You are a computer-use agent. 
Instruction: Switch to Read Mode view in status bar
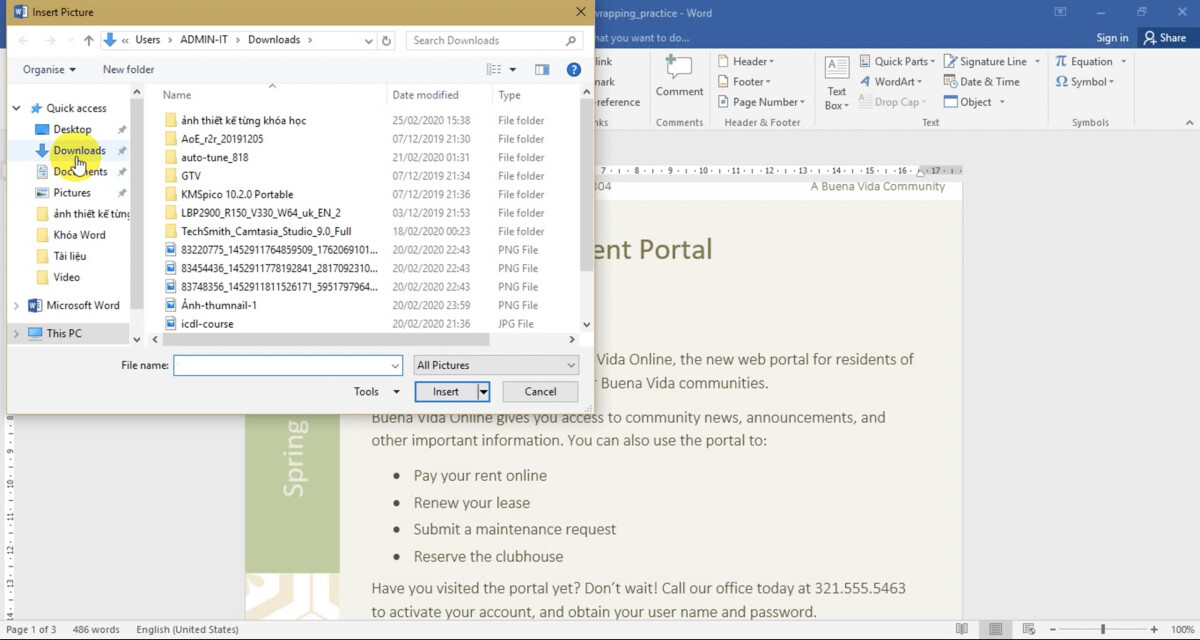[961, 629]
